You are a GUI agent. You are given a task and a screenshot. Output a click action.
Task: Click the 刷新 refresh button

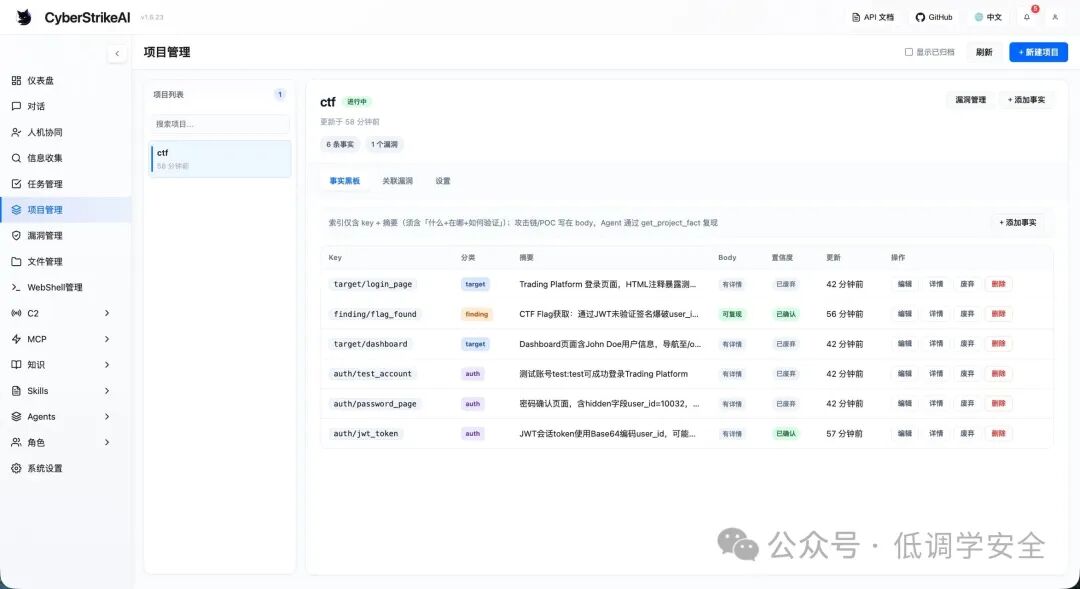984,52
